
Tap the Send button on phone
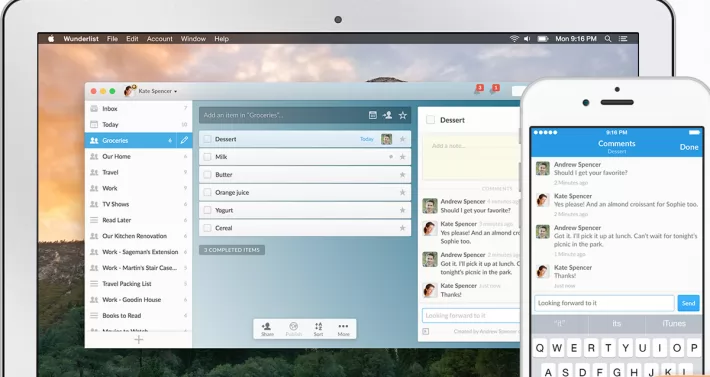point(688,303)
